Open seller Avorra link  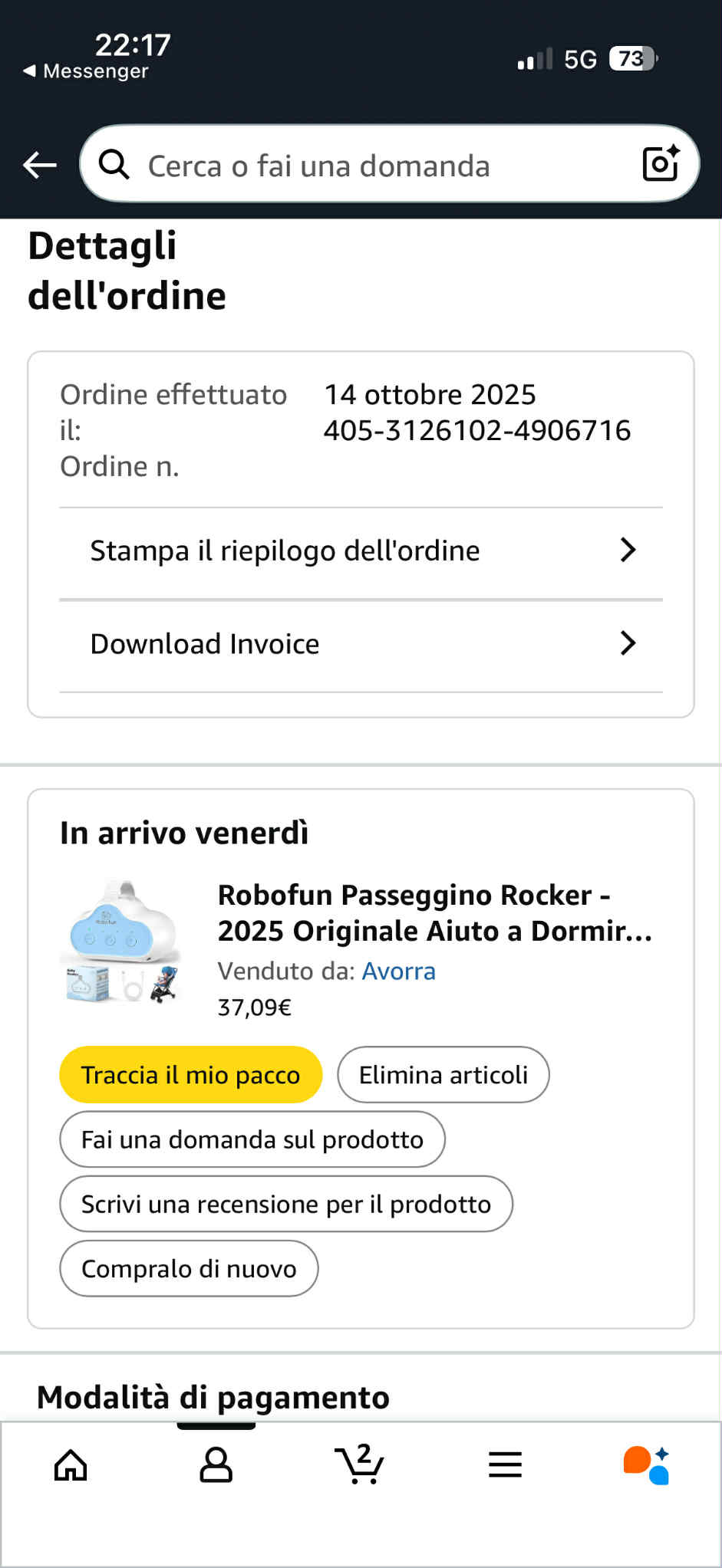[398, 971]
